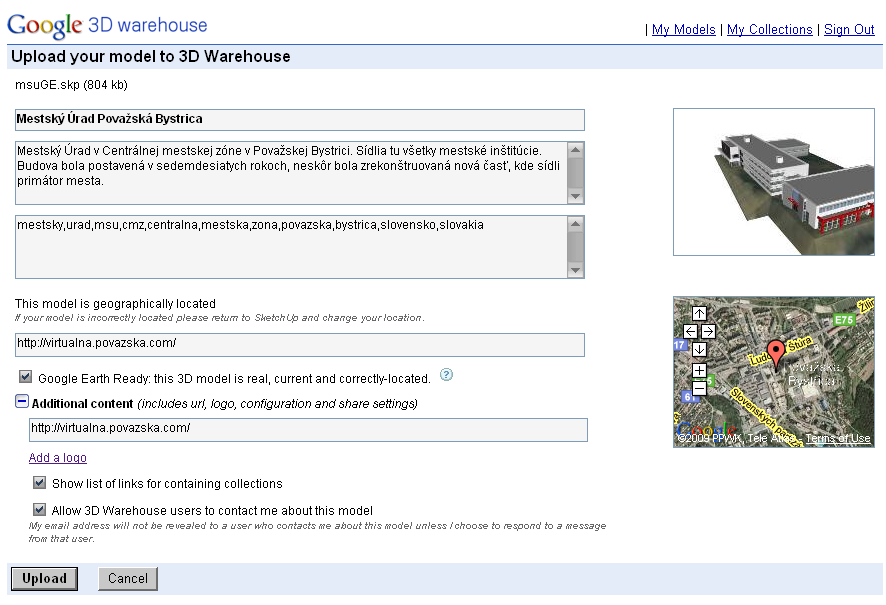Image resolution: width=886 pixels, height=605 pixels.
Task: Disable Allow 3D Warehouse users to contact me
Action: pos(39,510)
